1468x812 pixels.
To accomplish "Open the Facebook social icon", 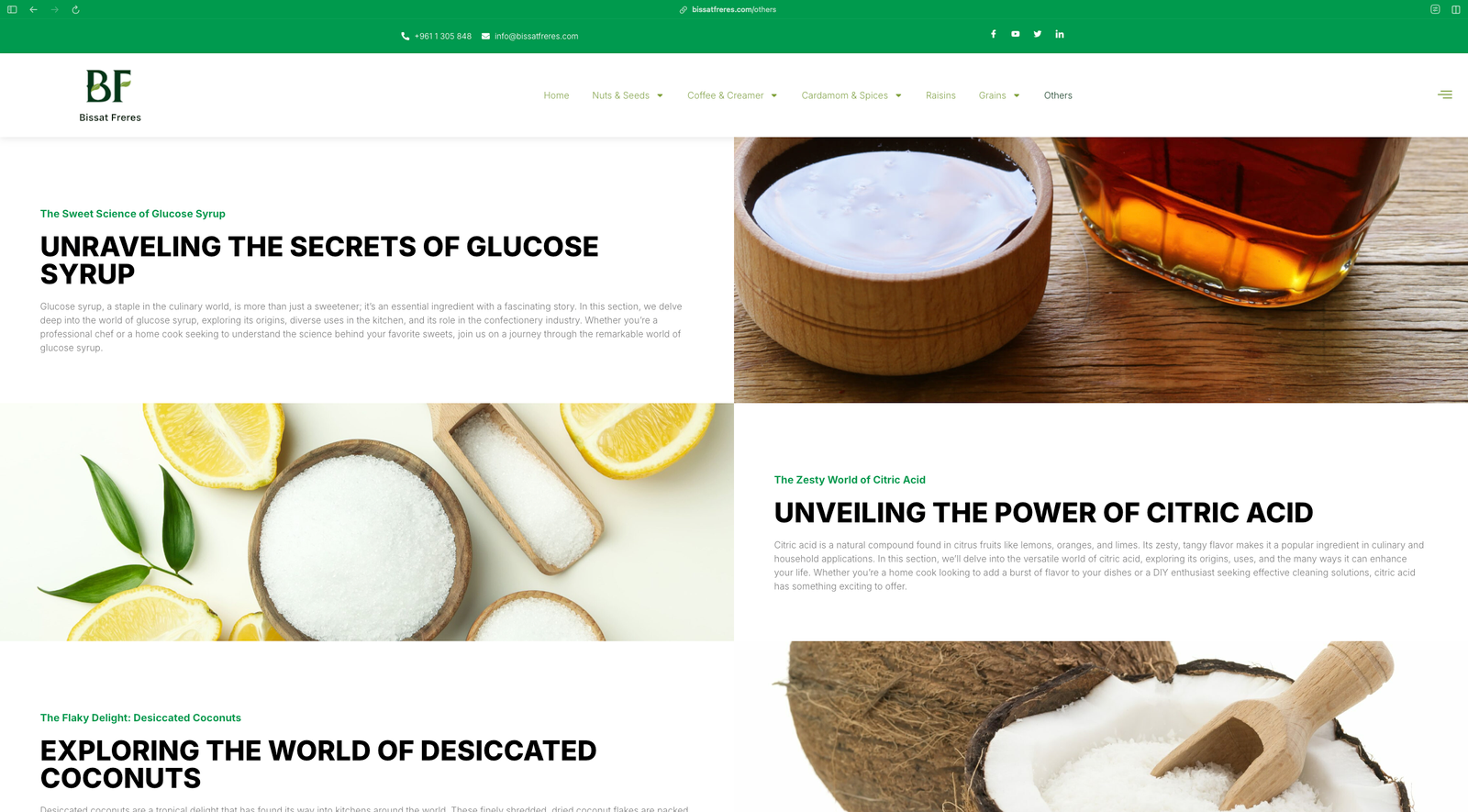I will (x=993, y=34).
